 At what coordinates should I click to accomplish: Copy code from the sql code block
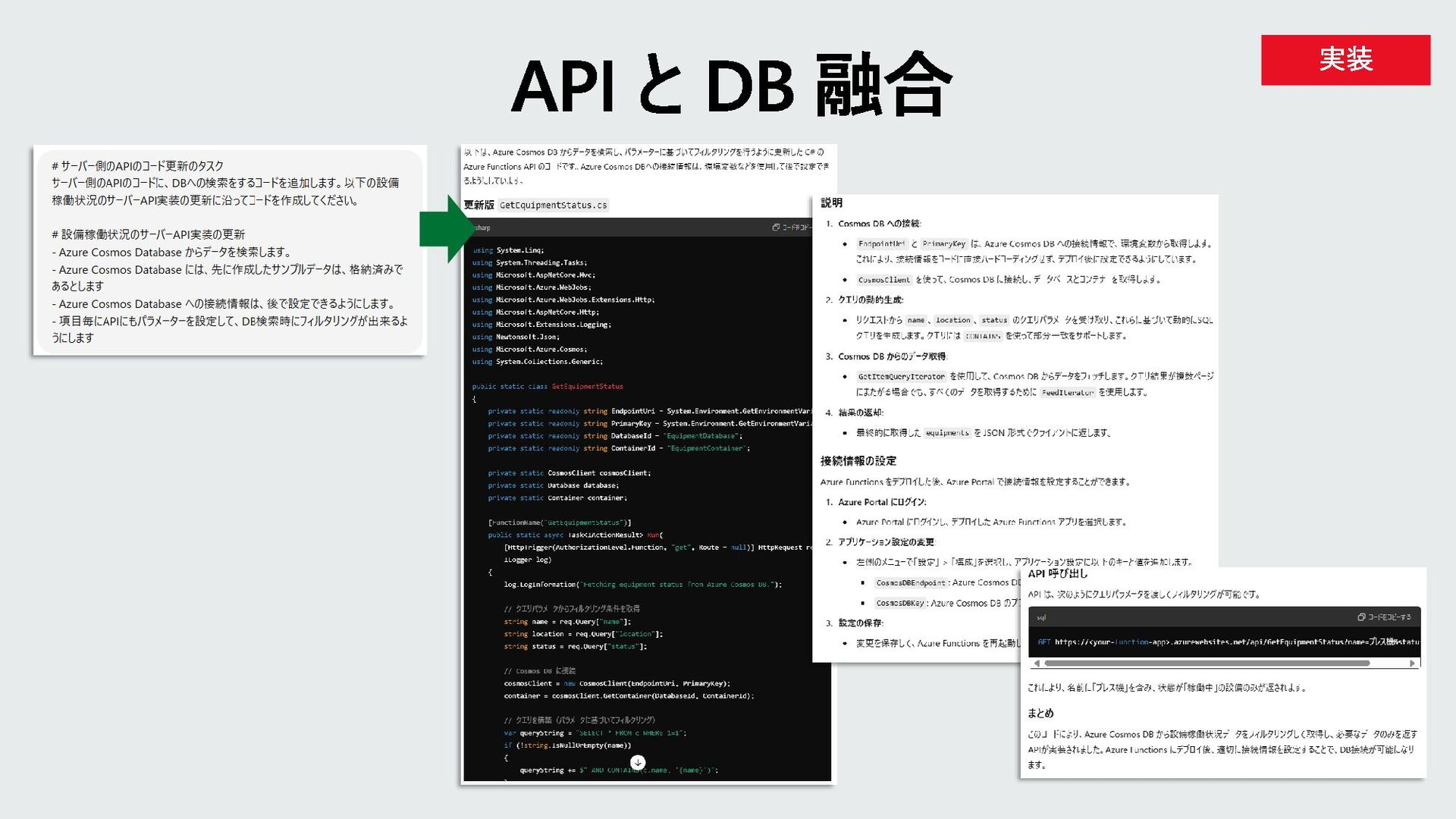[x=1384, y=617]
